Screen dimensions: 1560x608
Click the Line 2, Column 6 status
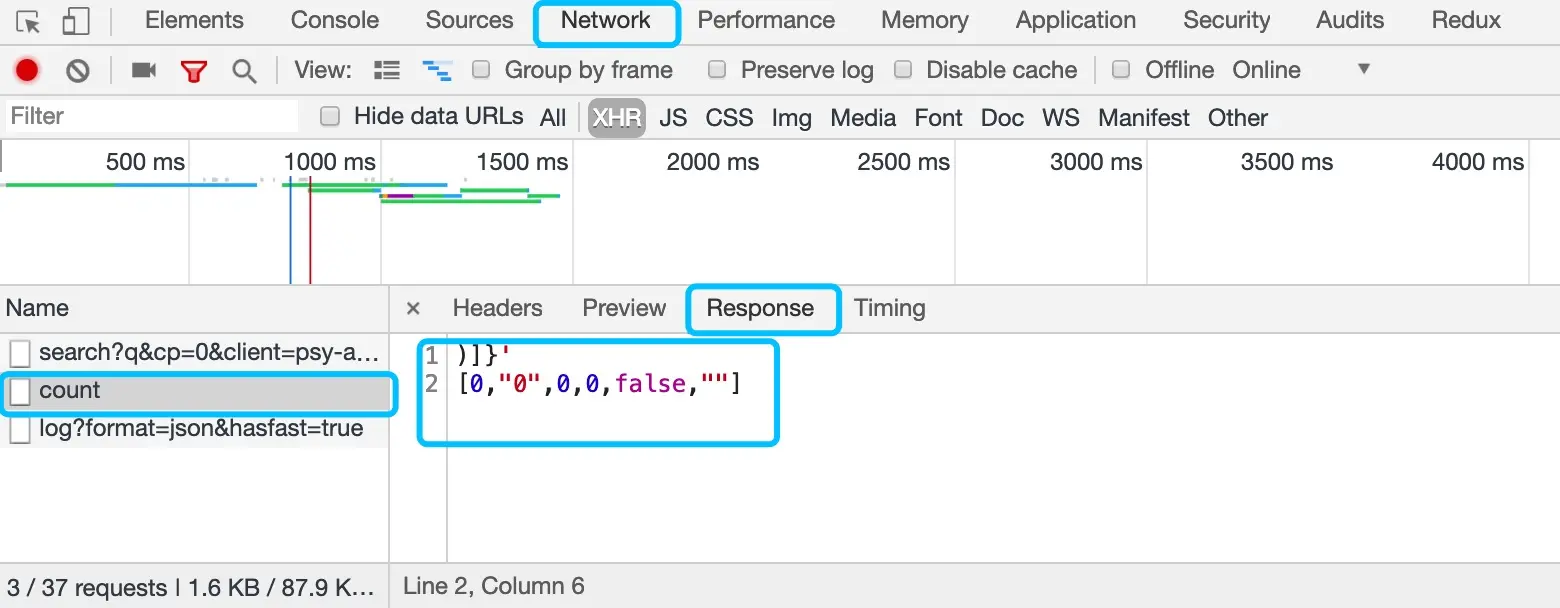494,586
